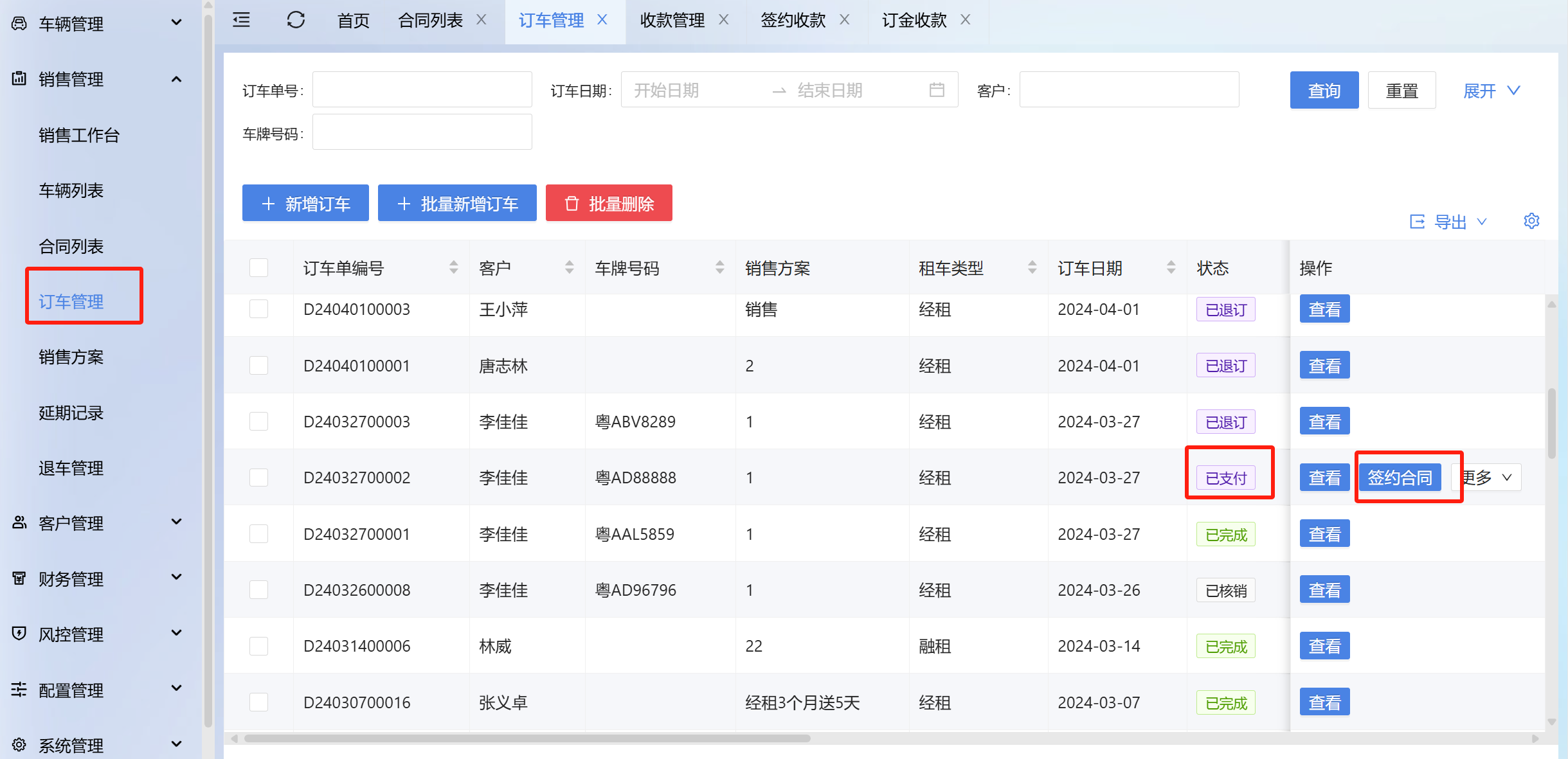Toggle the select-all header checkbox
The width and height of the screenshot is (1568, 759).
click(x=258, y=268)
